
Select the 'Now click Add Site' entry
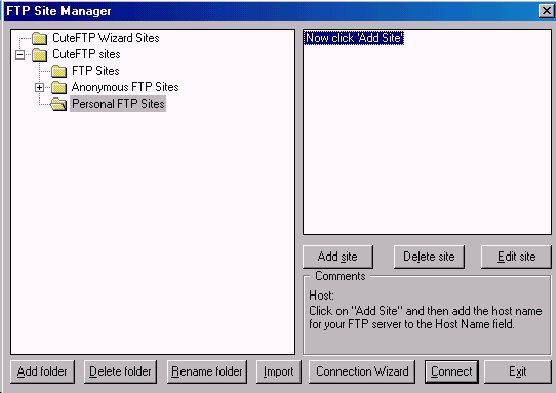tap(354, 38)
